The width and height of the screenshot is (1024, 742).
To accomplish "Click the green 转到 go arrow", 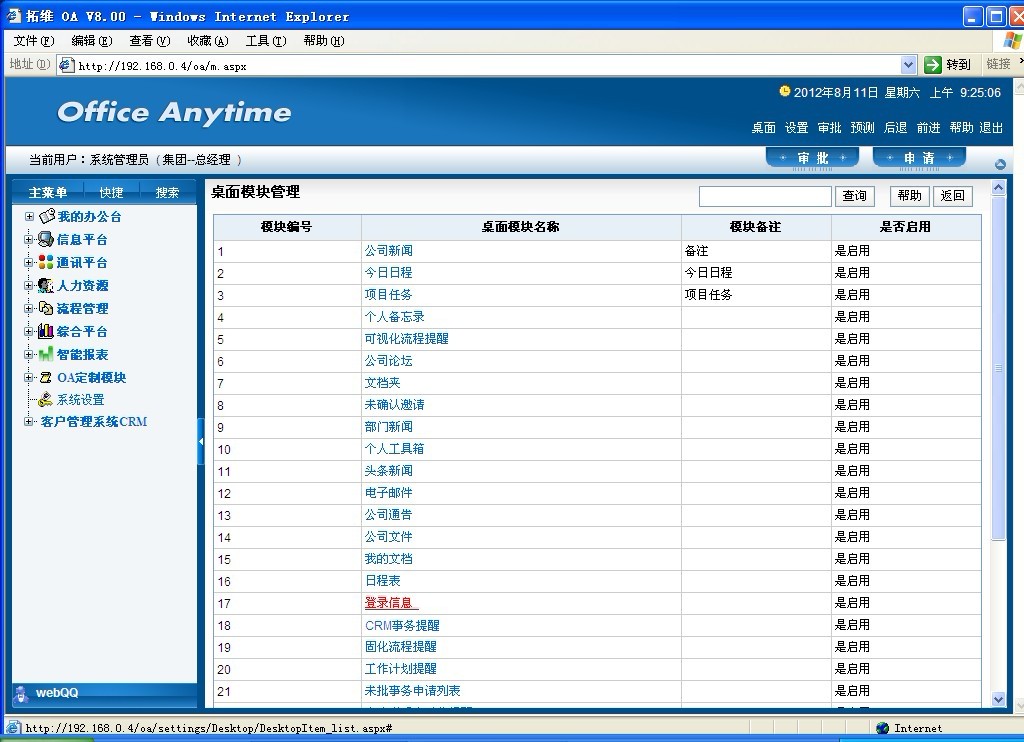I will pyautogui.click(x=933, y=65).
